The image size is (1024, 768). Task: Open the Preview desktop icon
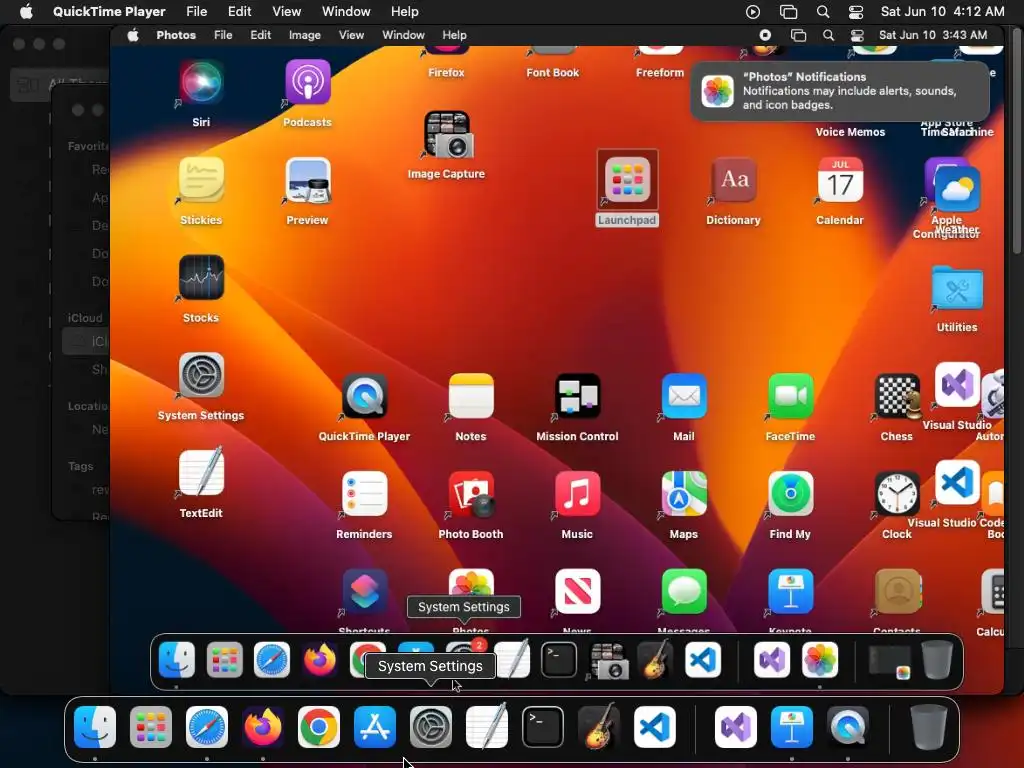pos(308,180)
